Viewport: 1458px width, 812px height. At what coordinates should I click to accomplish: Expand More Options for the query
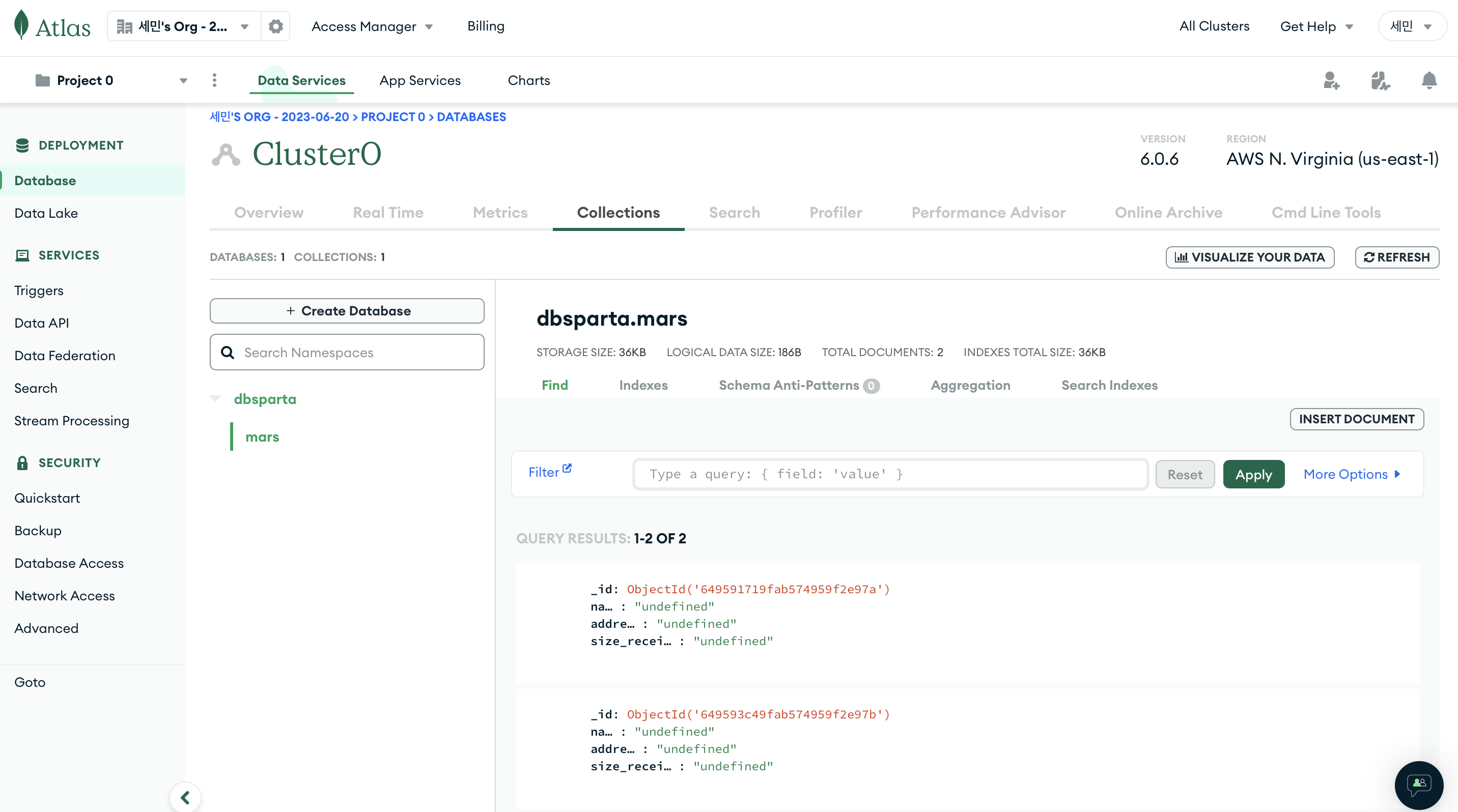[x=1352, y=474]
